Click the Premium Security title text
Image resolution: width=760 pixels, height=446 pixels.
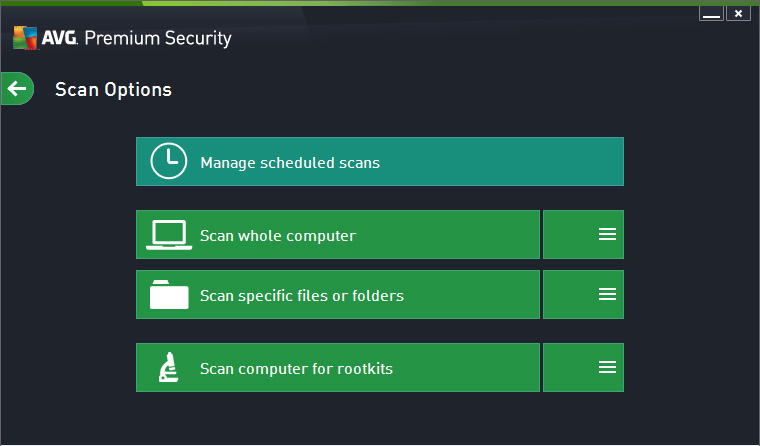[158, 38]
